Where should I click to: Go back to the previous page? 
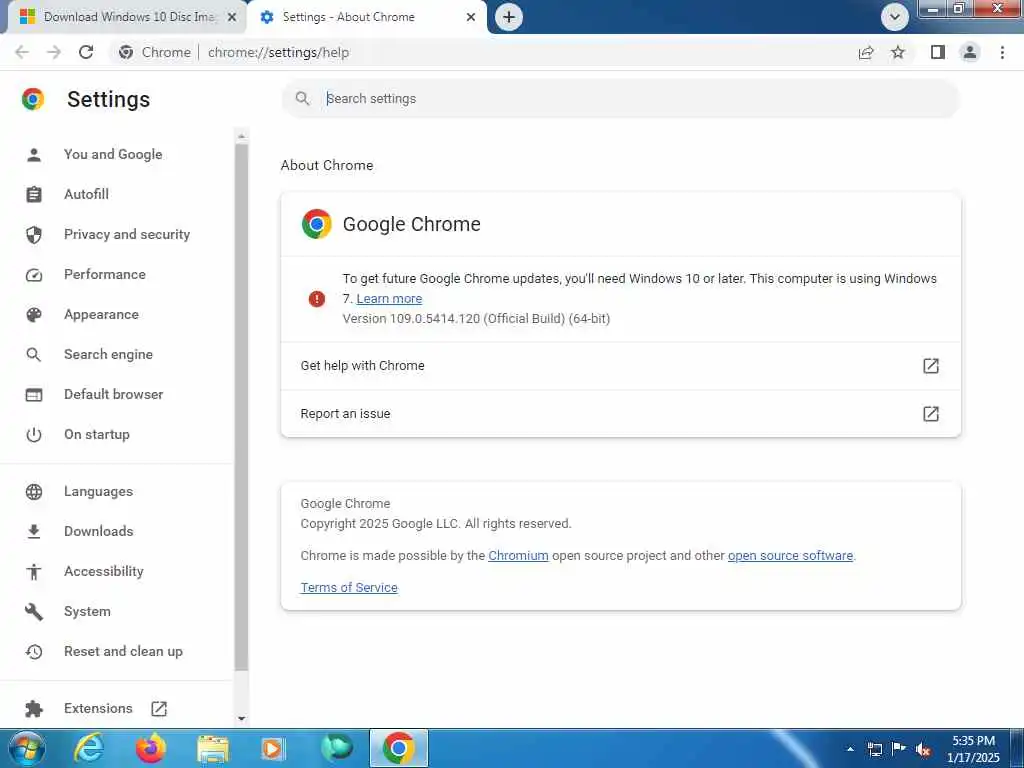[22, 52]
